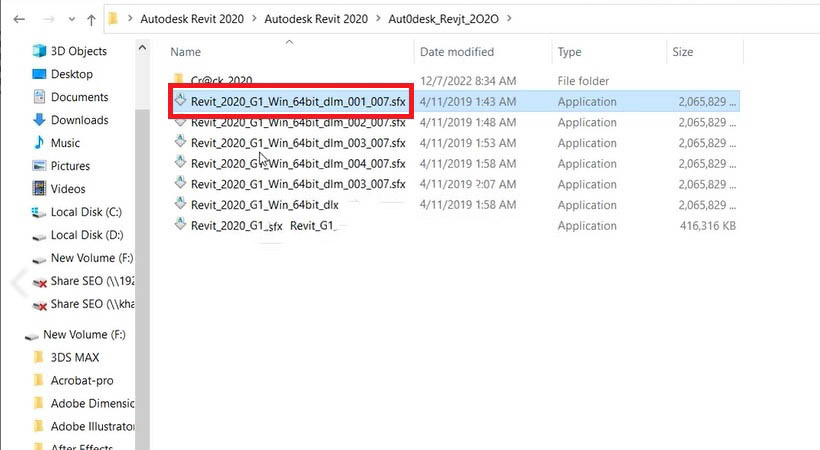Open Downloads with the blue arrow icon
Image resolution: width=820 pixels, height=450 pixels.
(x=39, y=120)
